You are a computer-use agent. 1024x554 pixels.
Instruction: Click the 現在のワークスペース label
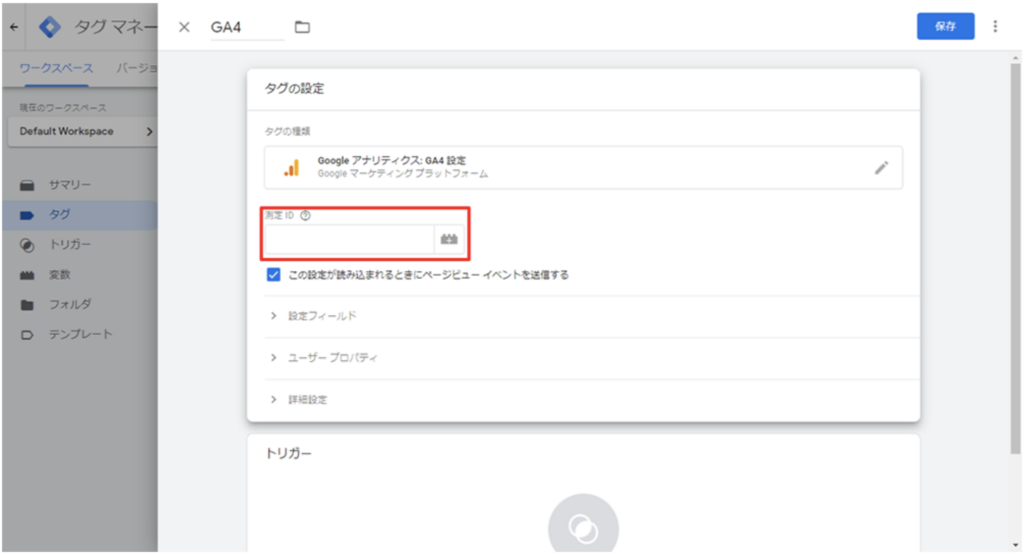pyautogui.click(x=63, y=108)
